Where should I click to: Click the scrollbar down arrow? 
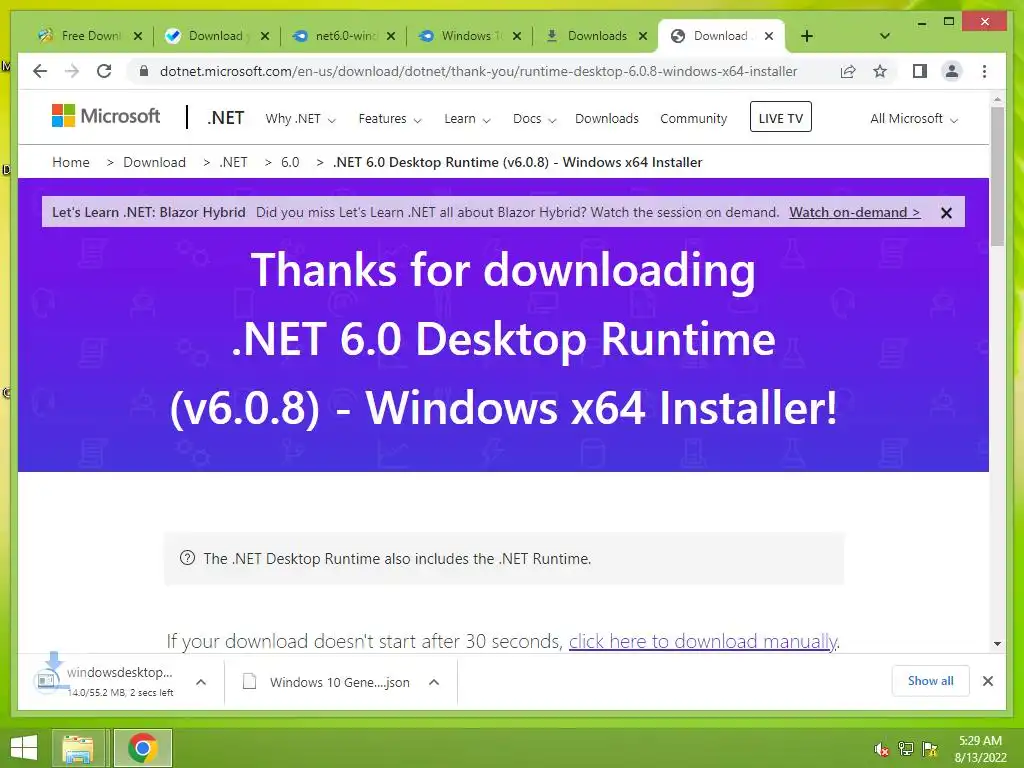pyautogui.click(x=997, y=644)
